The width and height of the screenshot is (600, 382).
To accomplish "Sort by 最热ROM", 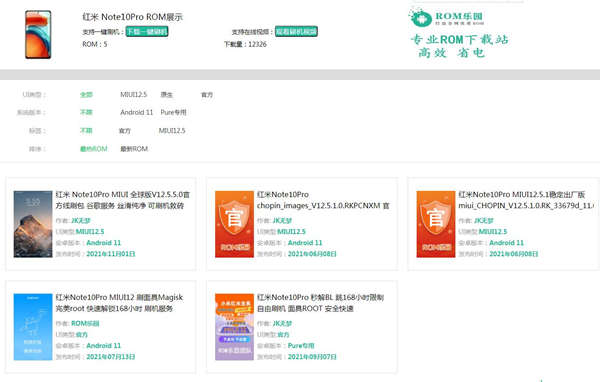I will tap(93, 149).
